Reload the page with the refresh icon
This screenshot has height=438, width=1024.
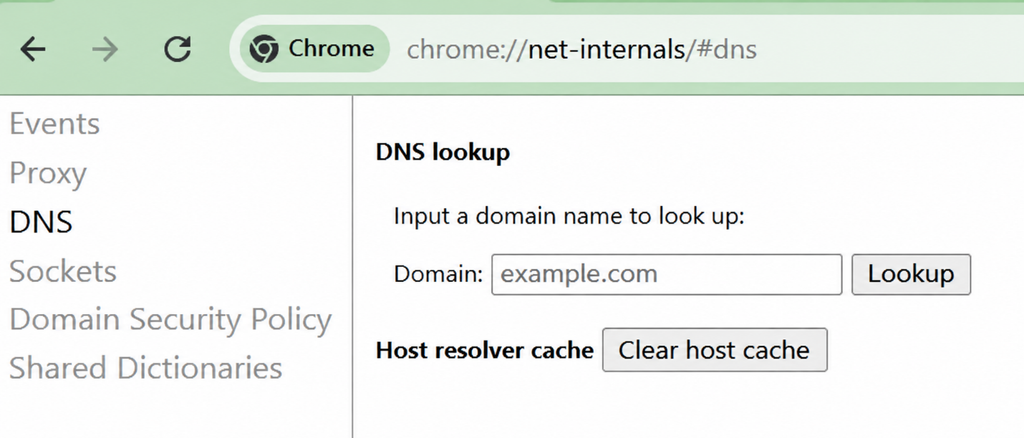click(177, 49)
